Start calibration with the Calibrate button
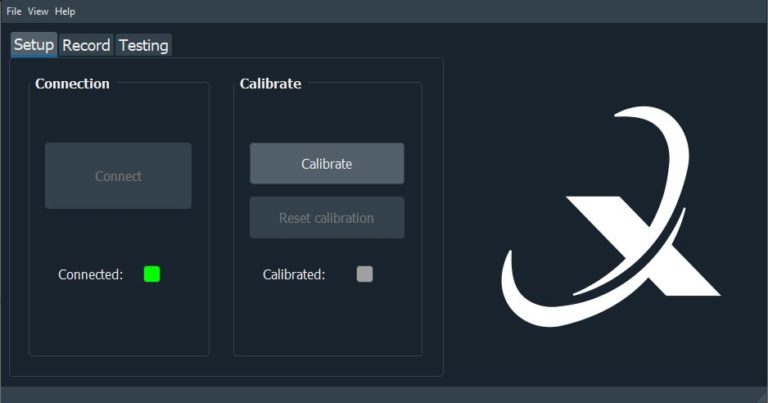 (x=327, y=164)
